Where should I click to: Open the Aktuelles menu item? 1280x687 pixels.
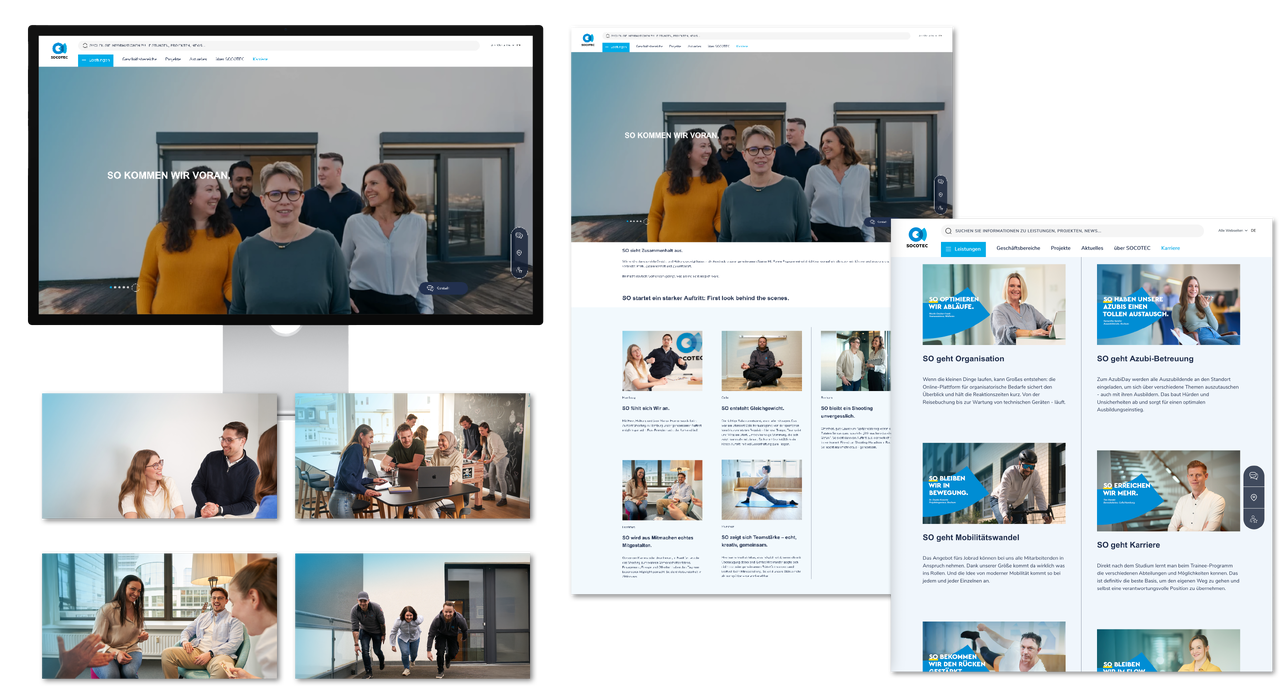pyautogui.click(x=1091, y=248)
